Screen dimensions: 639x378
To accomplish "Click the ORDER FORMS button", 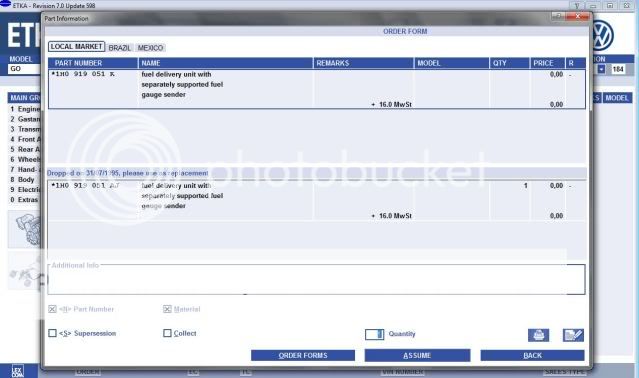I will click(x=303, y=356).
